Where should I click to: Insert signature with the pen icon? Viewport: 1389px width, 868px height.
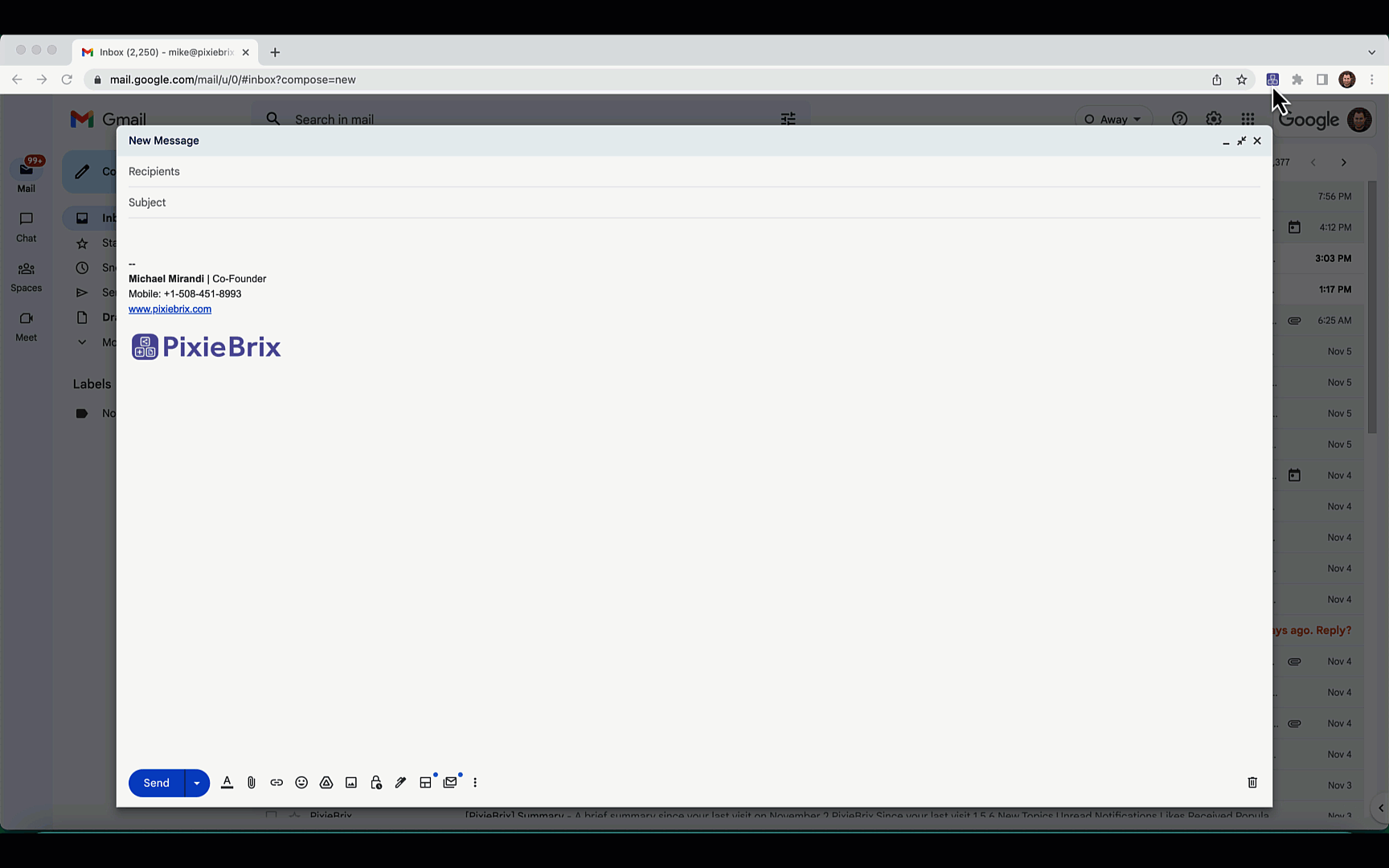(400, 783)
